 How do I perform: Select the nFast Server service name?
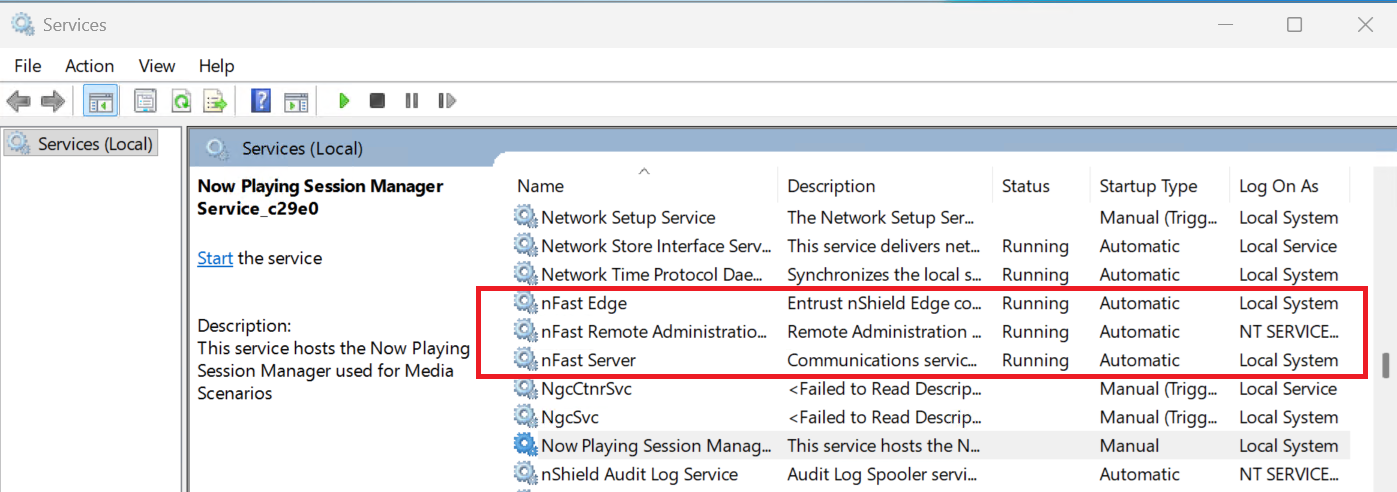[x=589, y=360]
